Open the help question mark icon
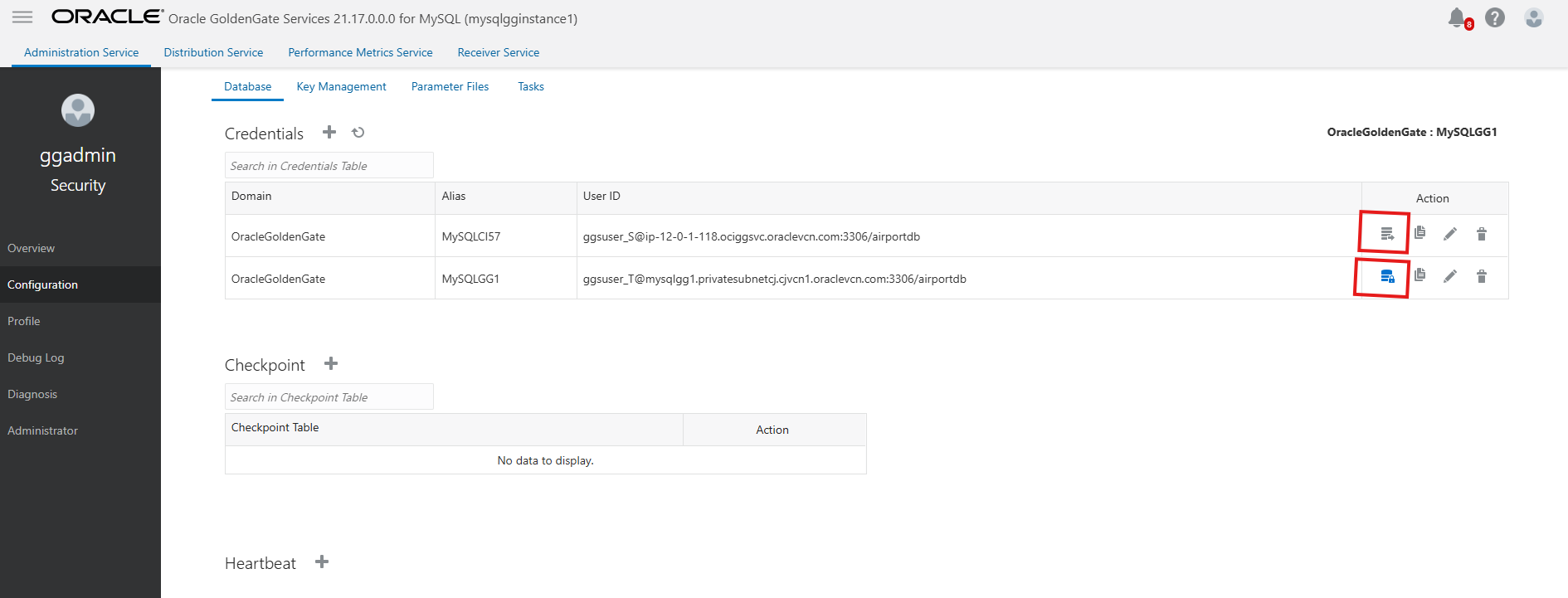Image resolution: width=1568 pixels, height=598 pixels. pyautogui.click(x=1495, y=17)
